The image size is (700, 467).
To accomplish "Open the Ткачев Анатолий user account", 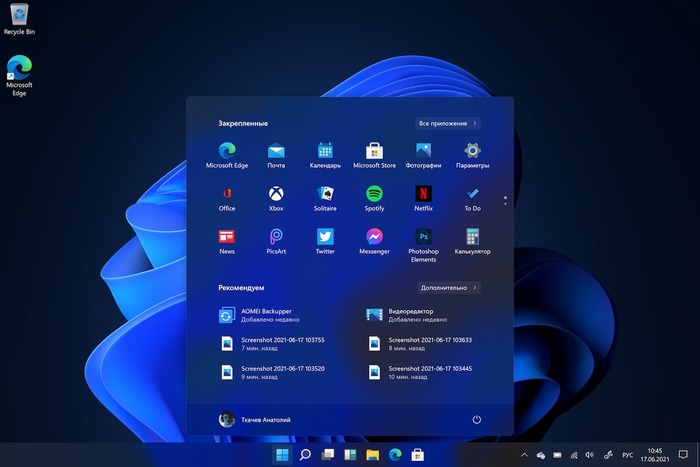I will tap(254, 419).
